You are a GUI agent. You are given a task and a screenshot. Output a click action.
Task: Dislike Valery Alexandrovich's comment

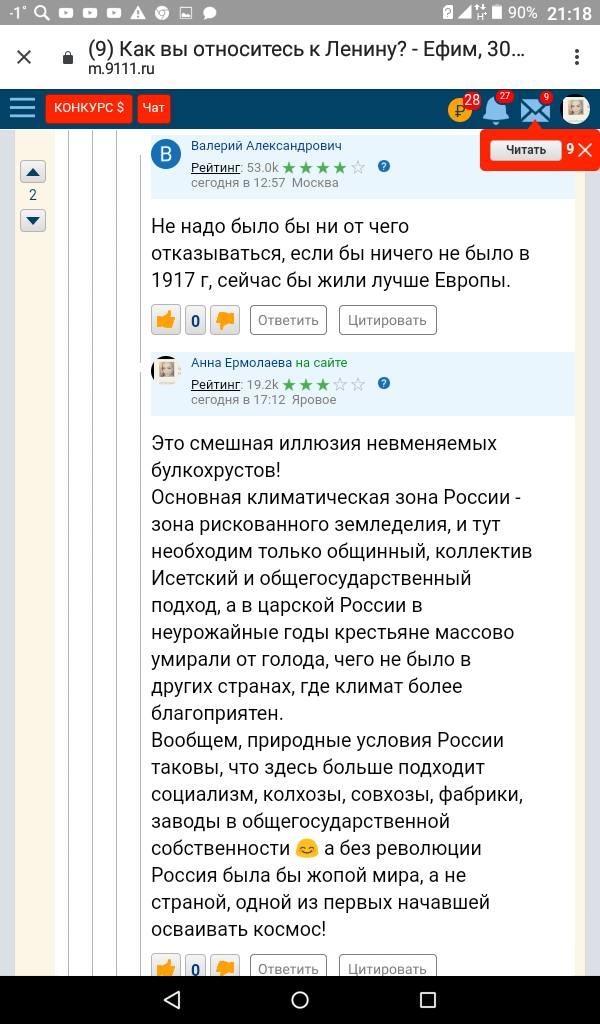(225, 320)
